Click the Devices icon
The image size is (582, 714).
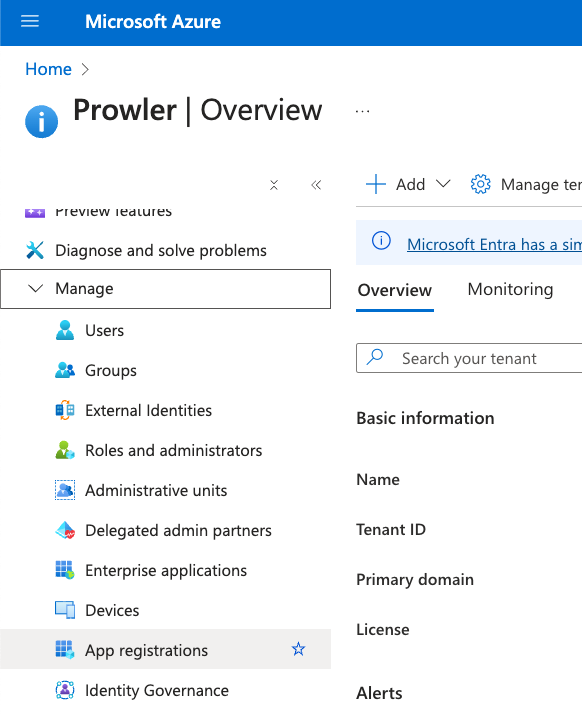pyautogui.click(x=65, y=610)
